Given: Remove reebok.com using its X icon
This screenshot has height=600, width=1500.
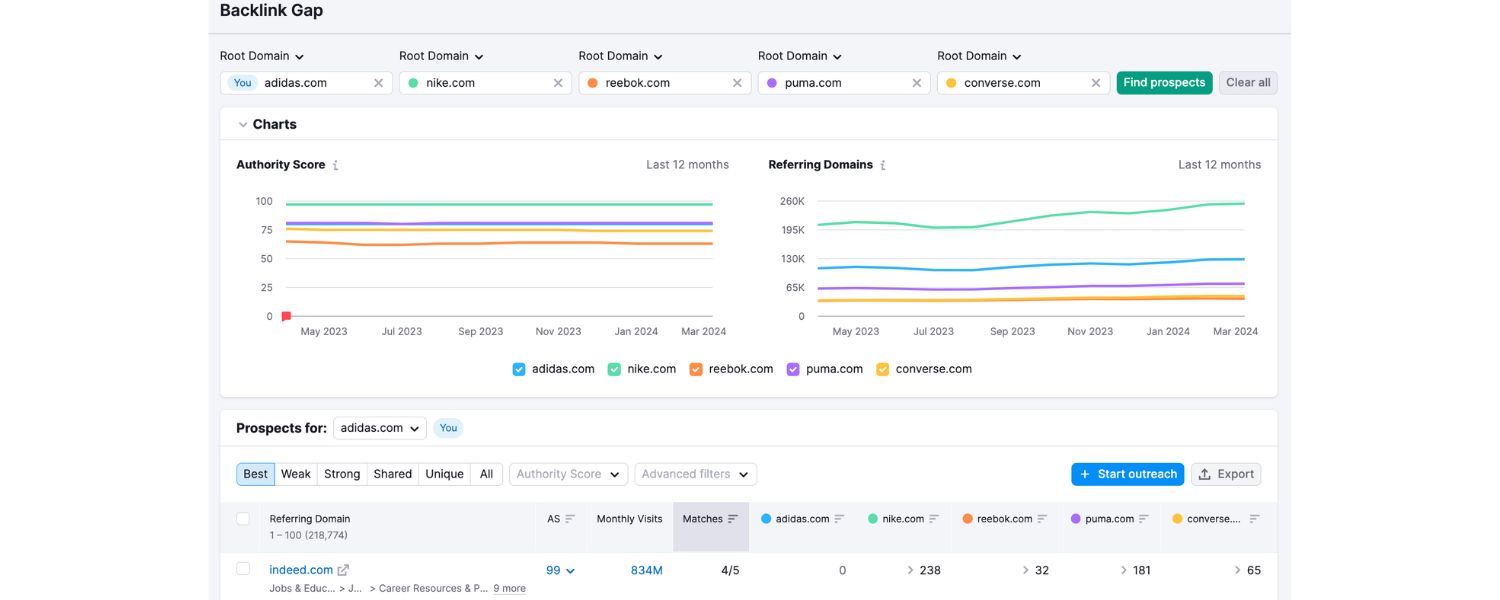Looking at the screenshot, I should pyautogui.click(x=737, y=83).
